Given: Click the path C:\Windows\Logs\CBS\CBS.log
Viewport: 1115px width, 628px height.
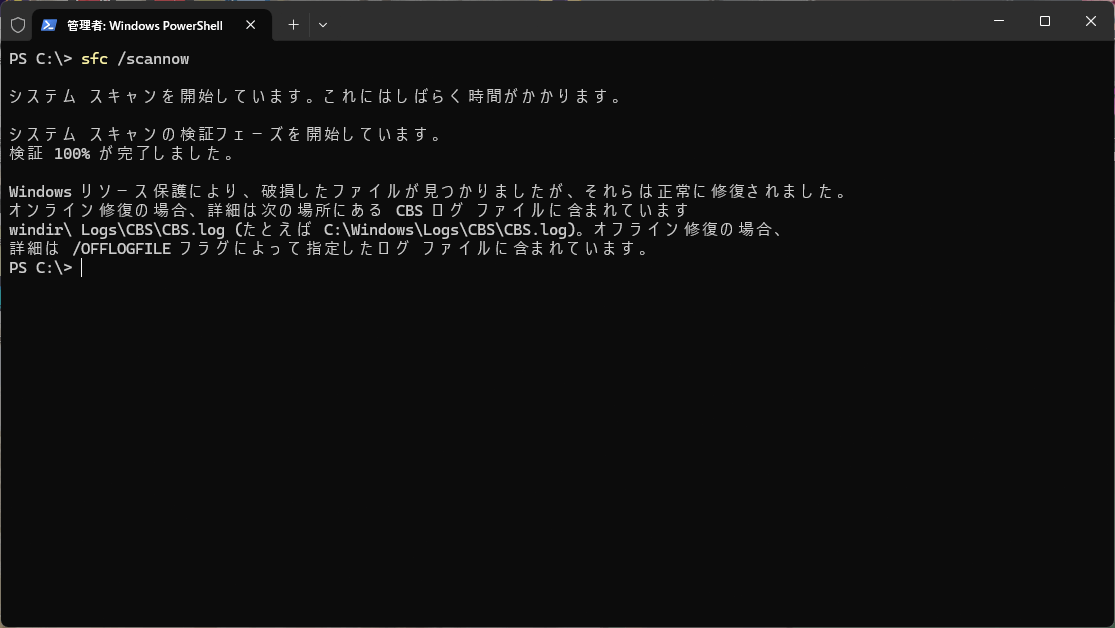Looking at the screenshot, I should [446, 230].
